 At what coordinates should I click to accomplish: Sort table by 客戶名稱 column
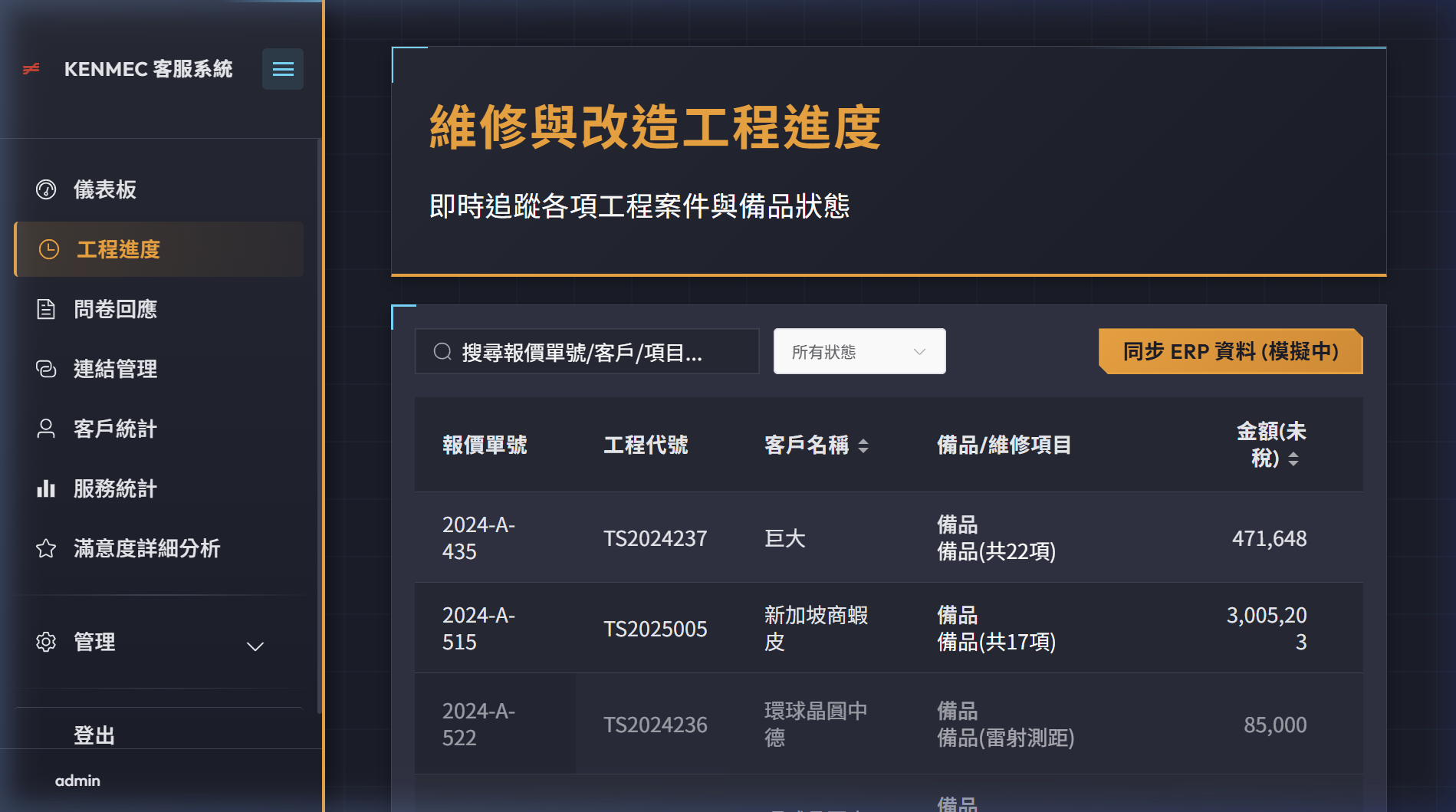pyautogui.click(x=863, y=445)
